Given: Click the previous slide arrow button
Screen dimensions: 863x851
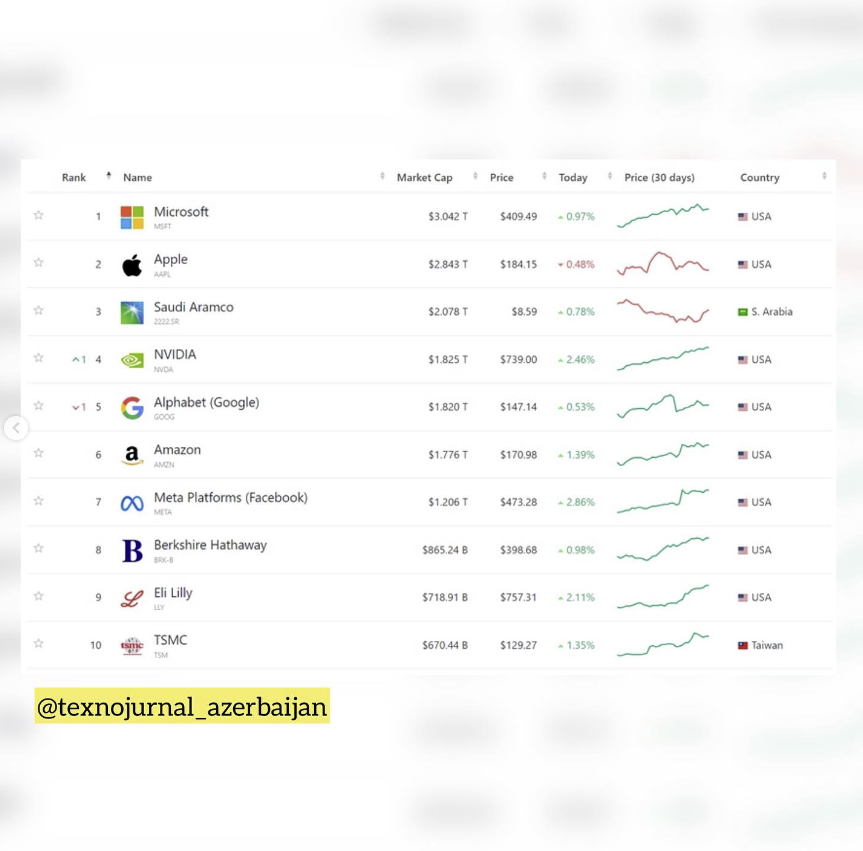Looking at the screenshot, I should (x=15, y=428).
